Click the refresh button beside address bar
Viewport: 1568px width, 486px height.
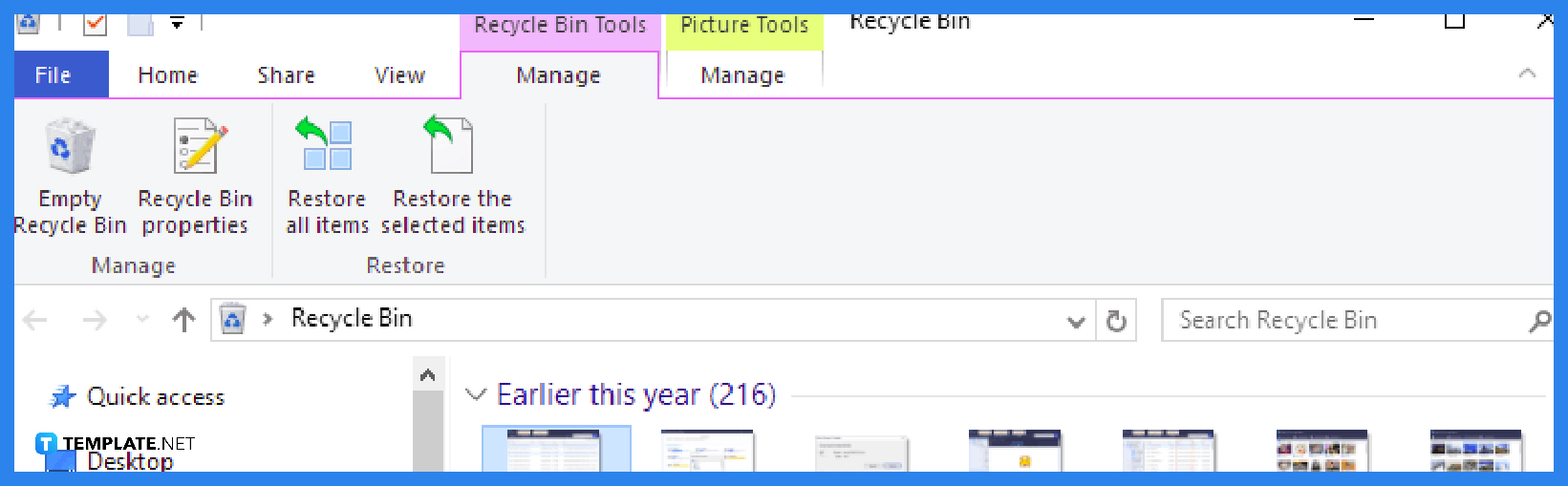coord(1115,321)
